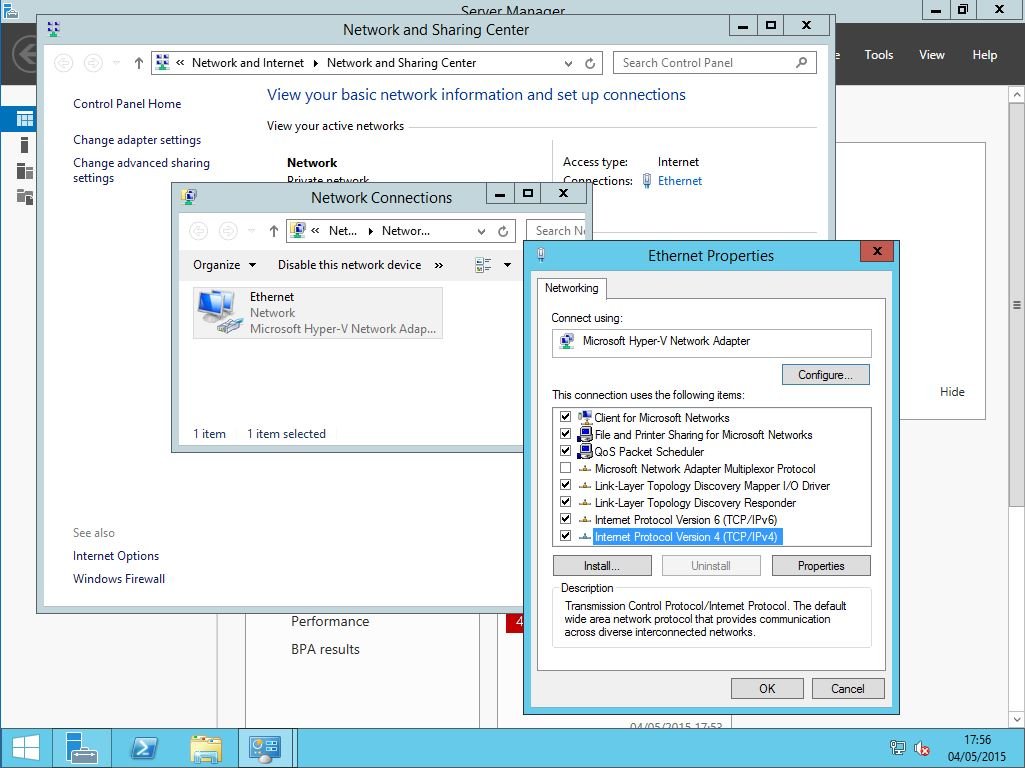Open the view options dropdown arrow
Screen dimensions: 1025x768
pyautogui.click(x=507, y=265)
